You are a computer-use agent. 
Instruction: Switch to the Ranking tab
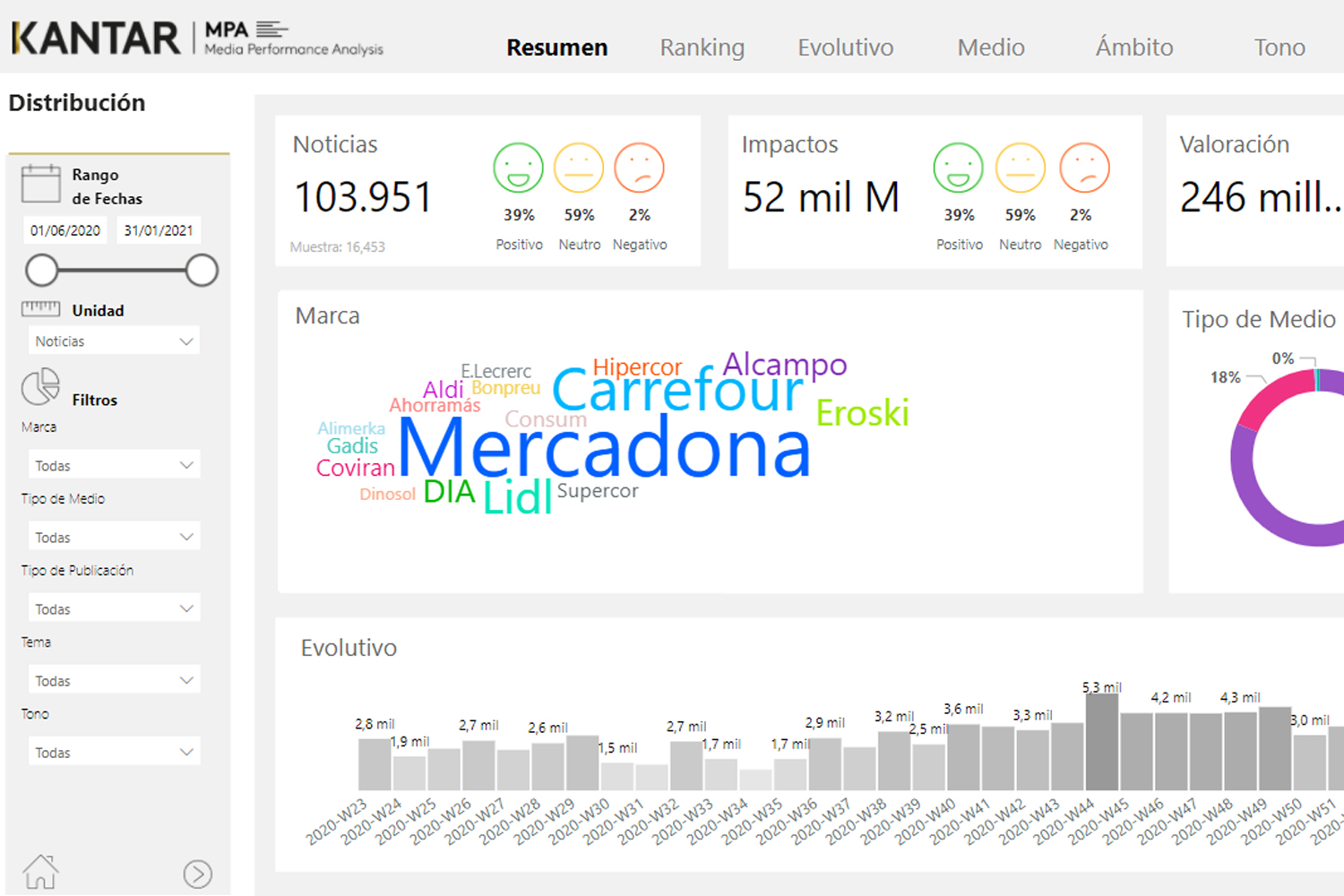(x=702, y=47)
